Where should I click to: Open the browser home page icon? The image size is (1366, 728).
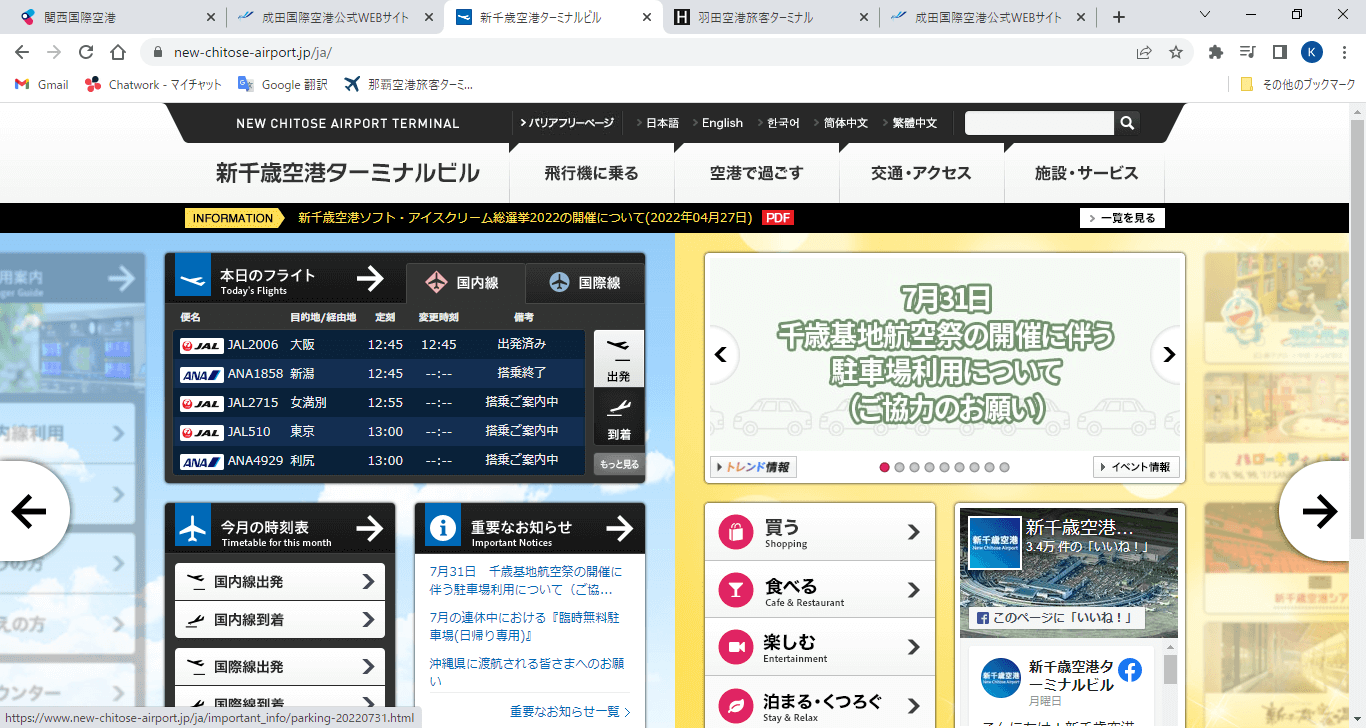[118, 52]
